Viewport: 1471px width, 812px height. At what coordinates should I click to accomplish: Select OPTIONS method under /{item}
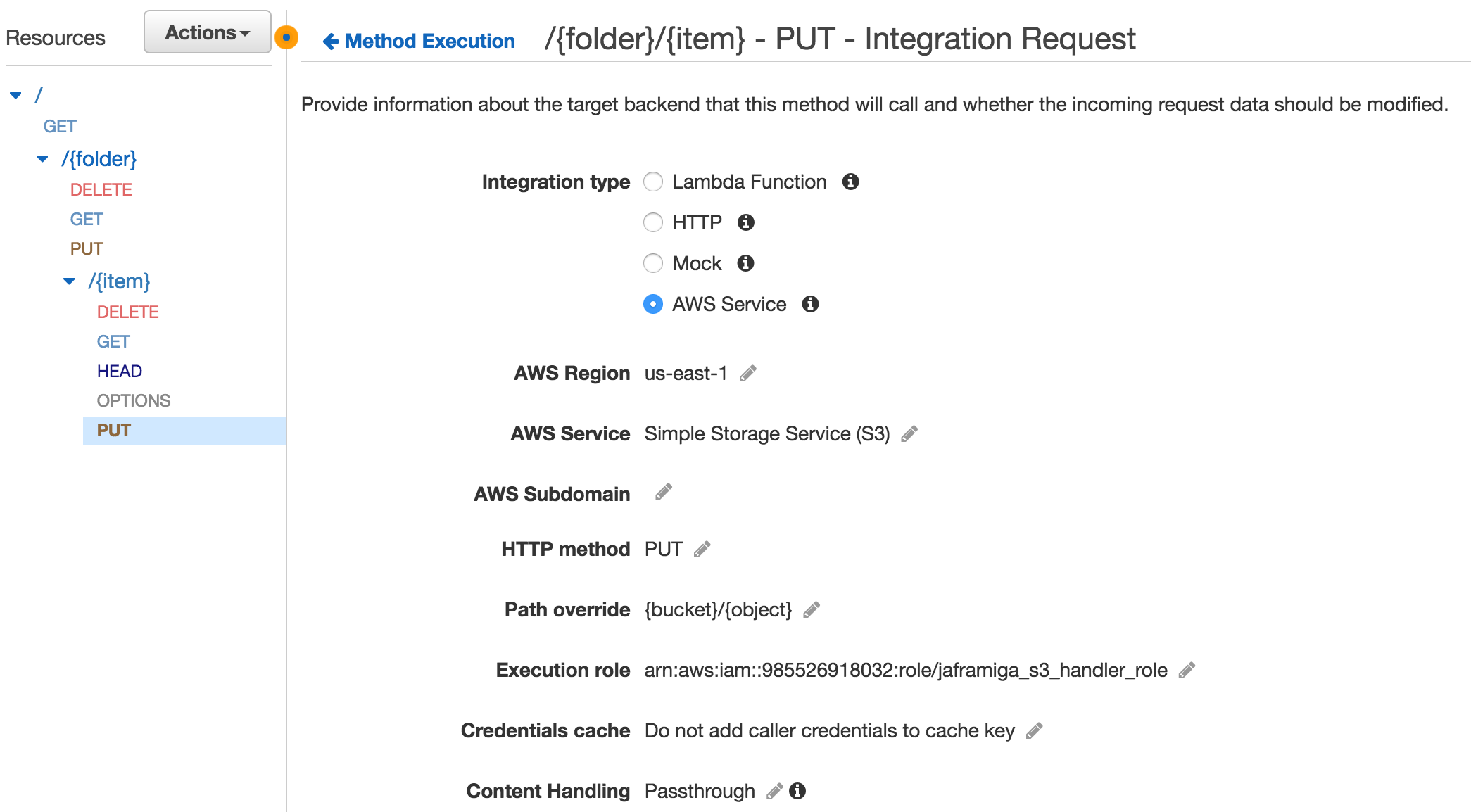134,400
